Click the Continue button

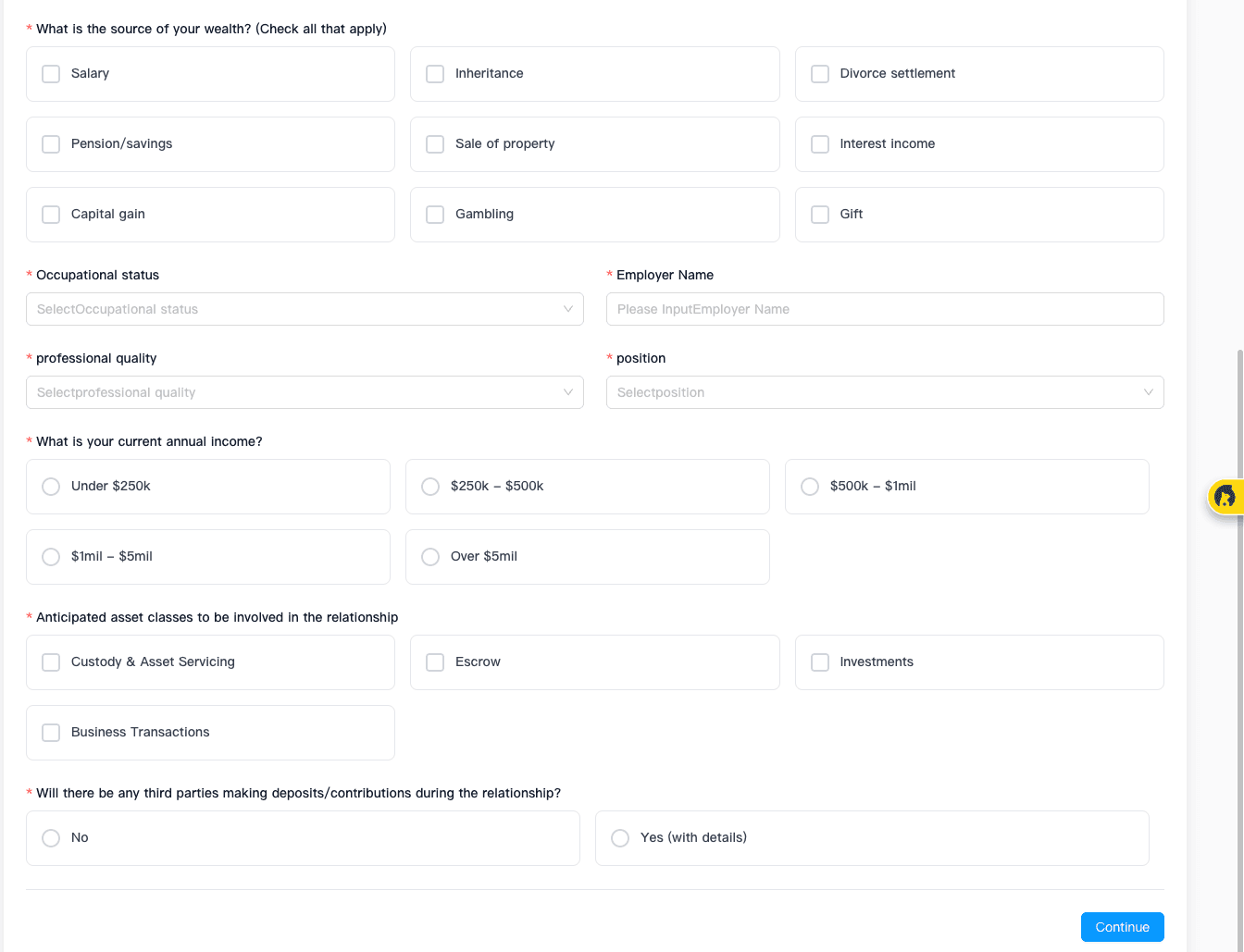pos(1122,927)
